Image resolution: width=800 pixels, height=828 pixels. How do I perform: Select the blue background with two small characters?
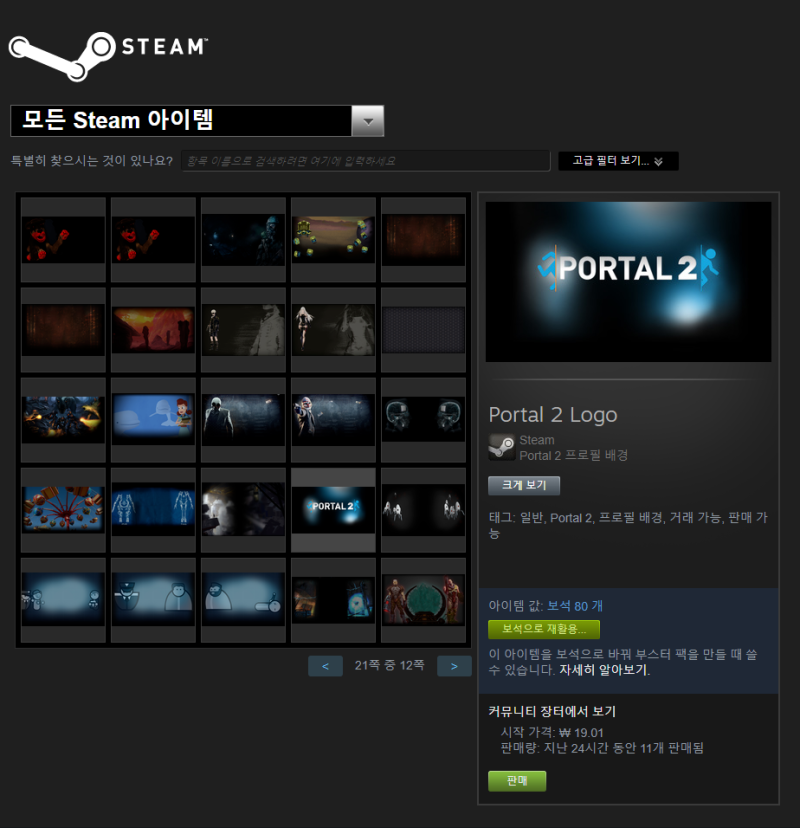click(63, 600)
